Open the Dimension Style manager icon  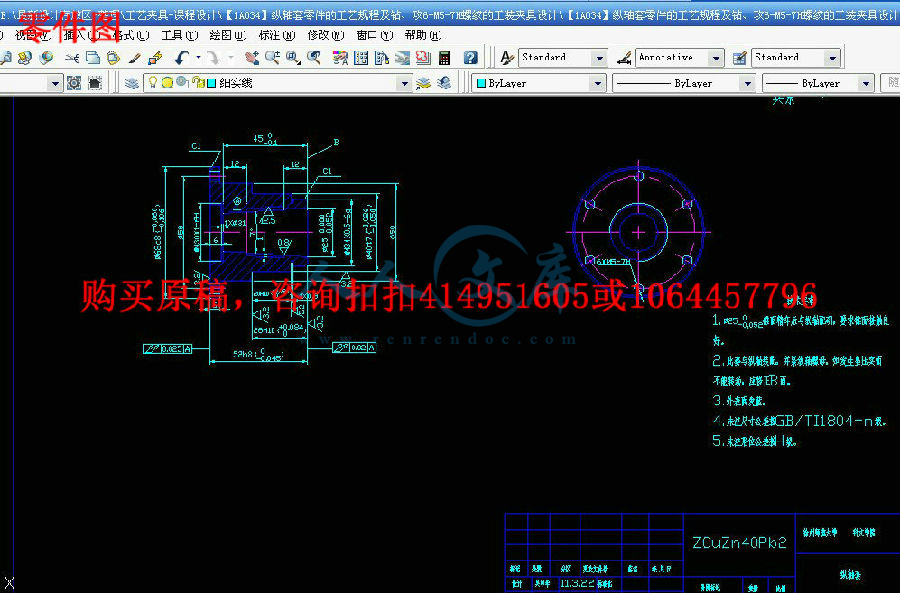(x=624, y=57)
